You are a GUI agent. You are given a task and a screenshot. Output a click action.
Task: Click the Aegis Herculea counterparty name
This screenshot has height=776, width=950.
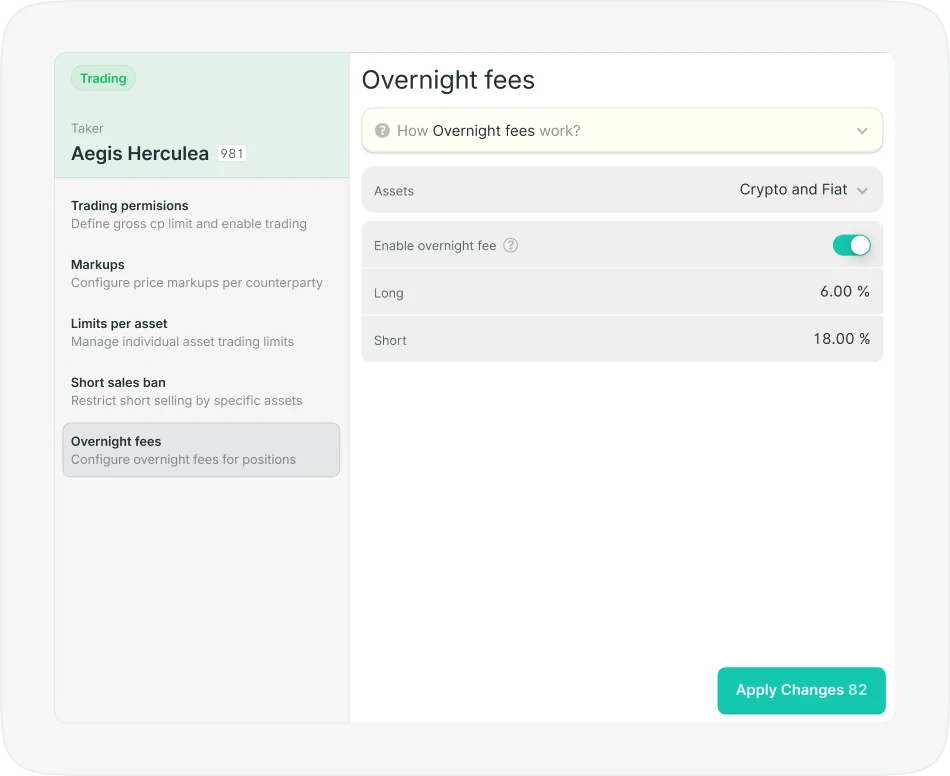pyautogui.click(x=140, y=154)
